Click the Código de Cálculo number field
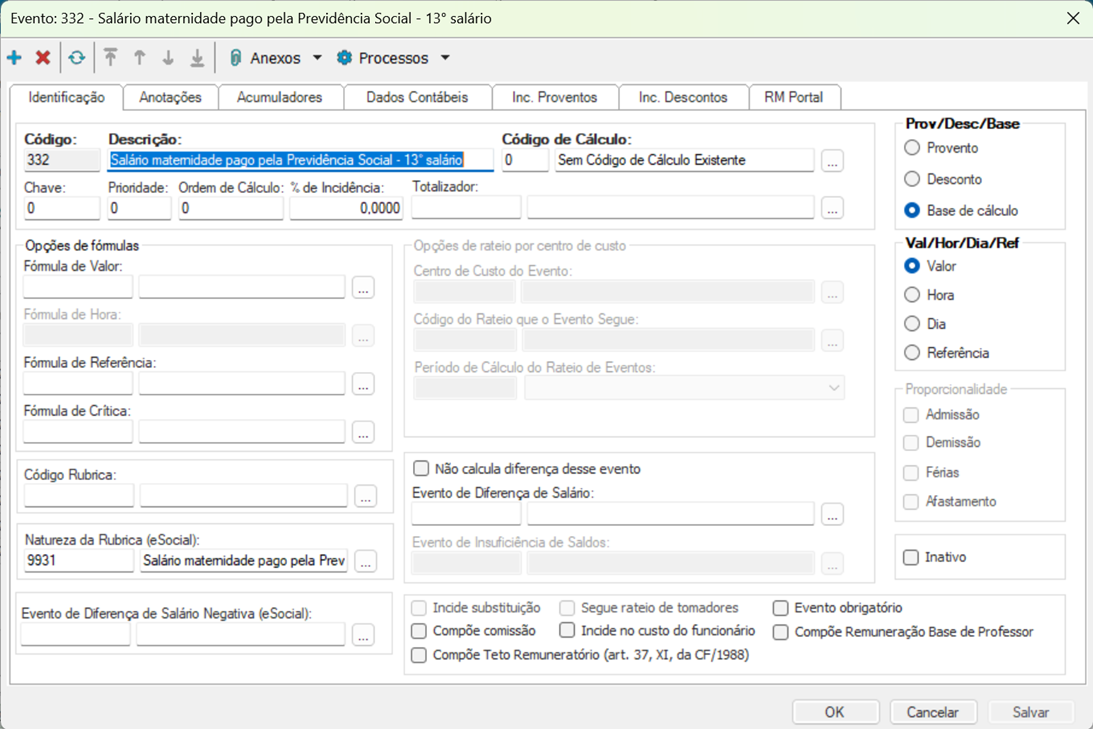 (x=525, y=160)
